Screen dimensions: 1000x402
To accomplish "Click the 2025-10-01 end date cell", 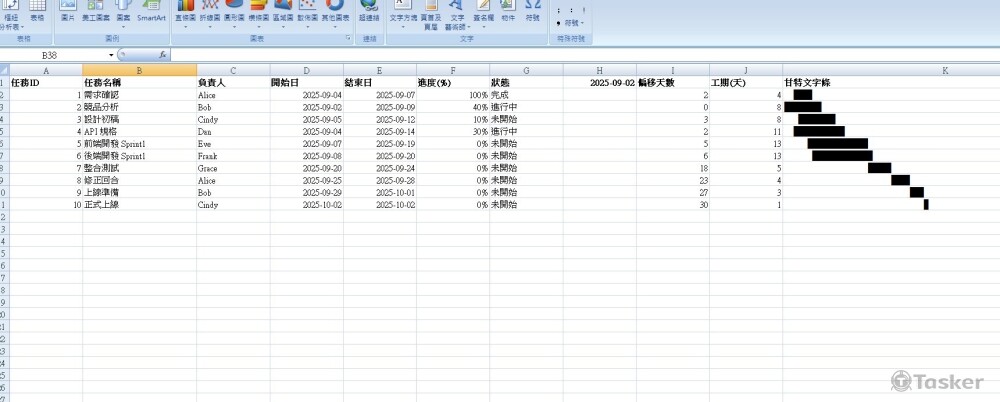I will pos(380,193).
